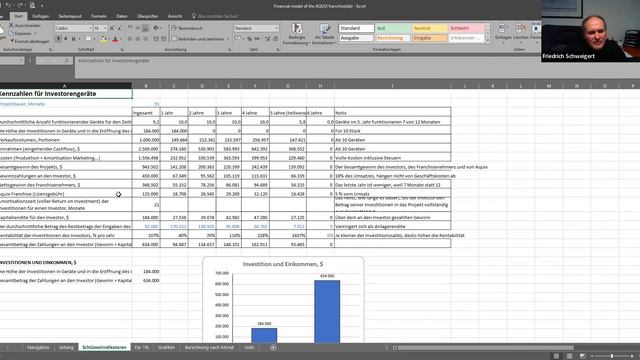Click the Redo arrow in title bar
The image size is (640, 360).
(20, 5)
